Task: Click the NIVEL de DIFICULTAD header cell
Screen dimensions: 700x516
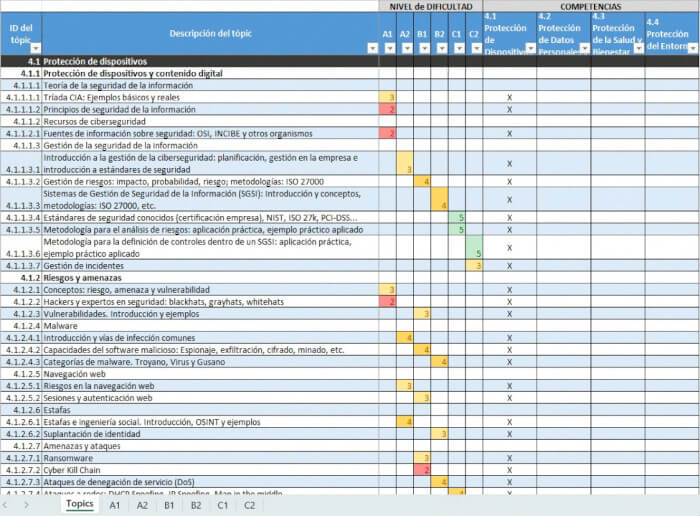Action: pos(430,6)
